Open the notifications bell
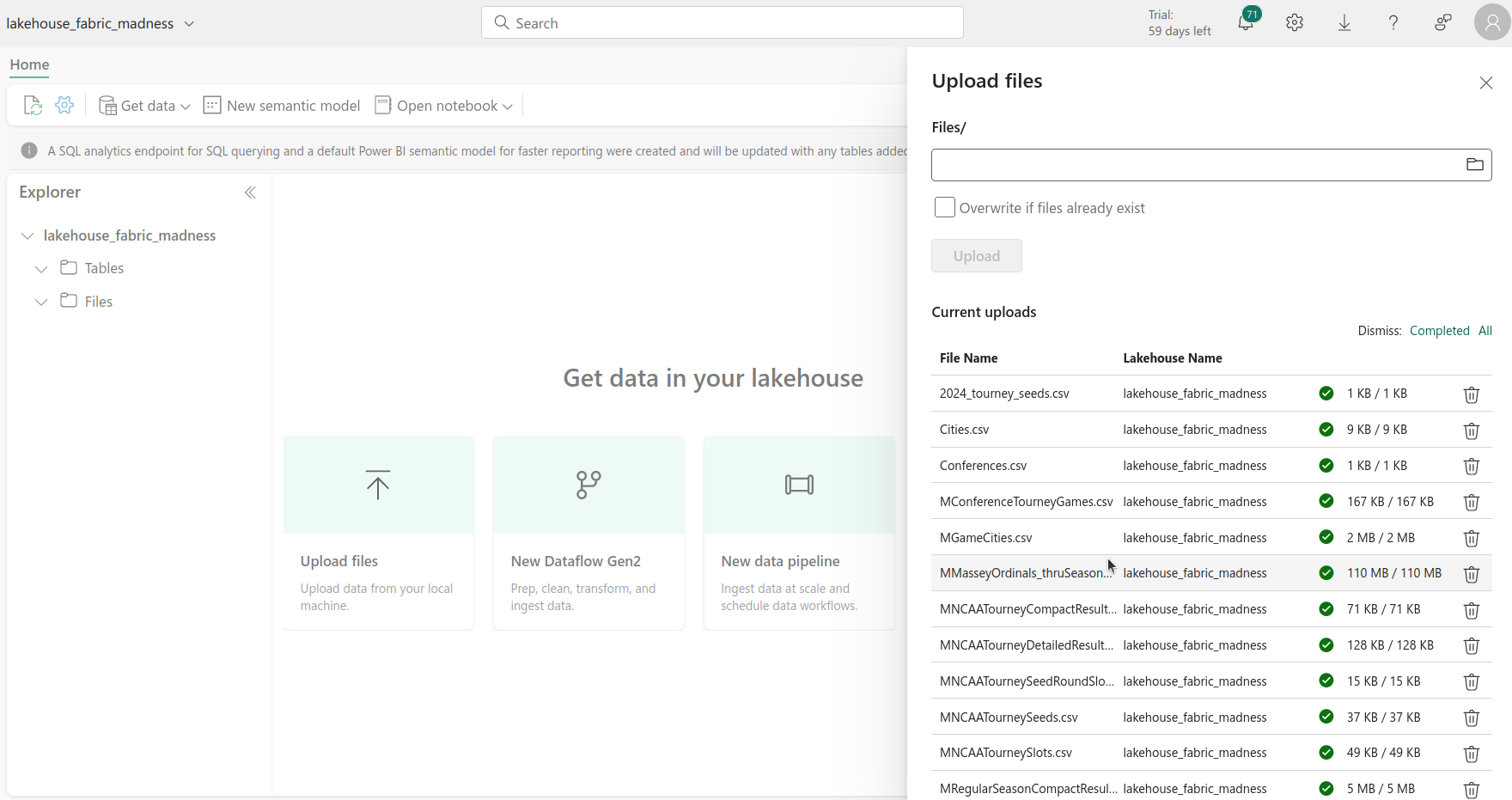The height and width of the screenshot is (800, 1512). coord(1245,23)
